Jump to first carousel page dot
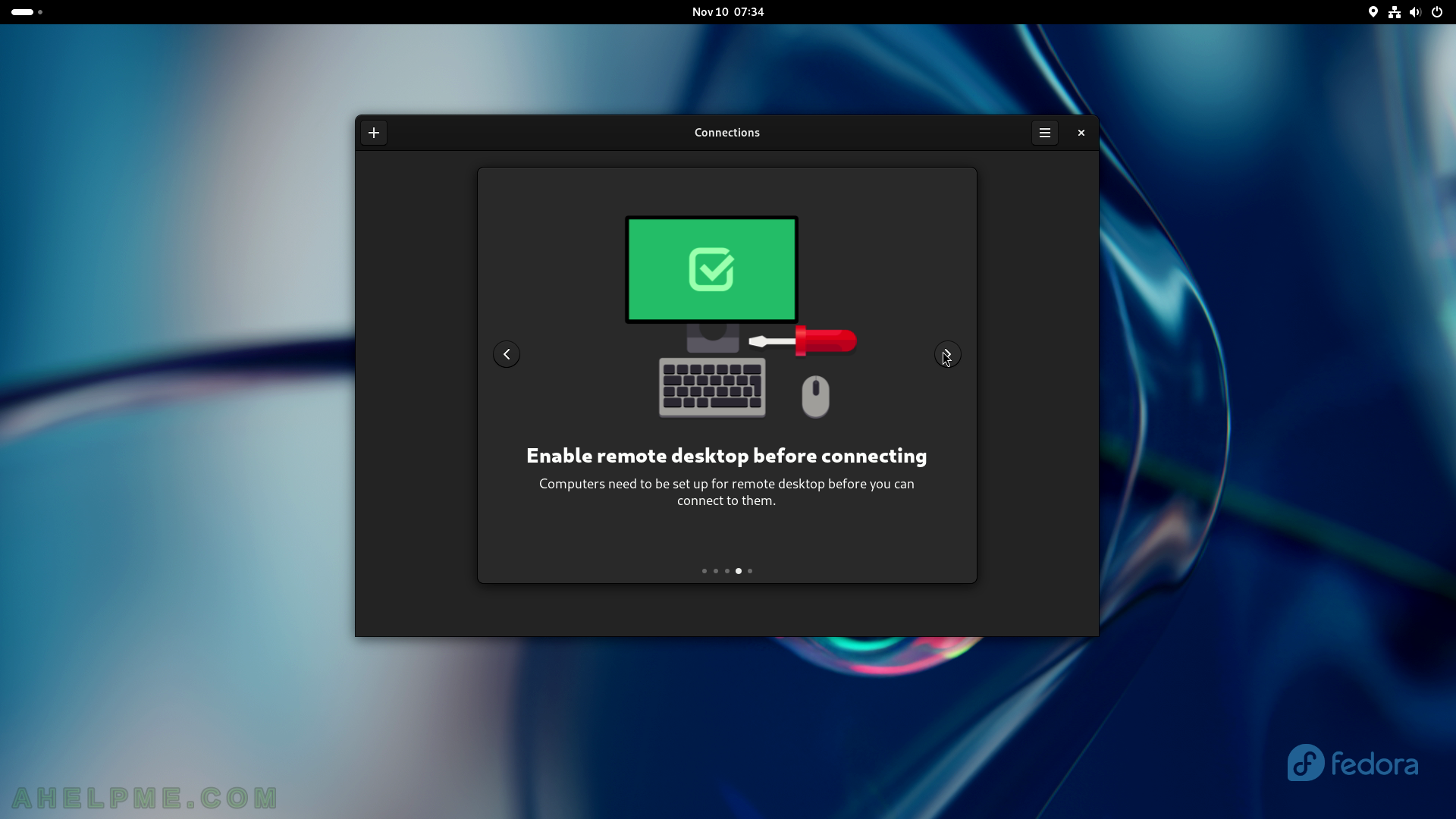 click(x=704, y=571)
